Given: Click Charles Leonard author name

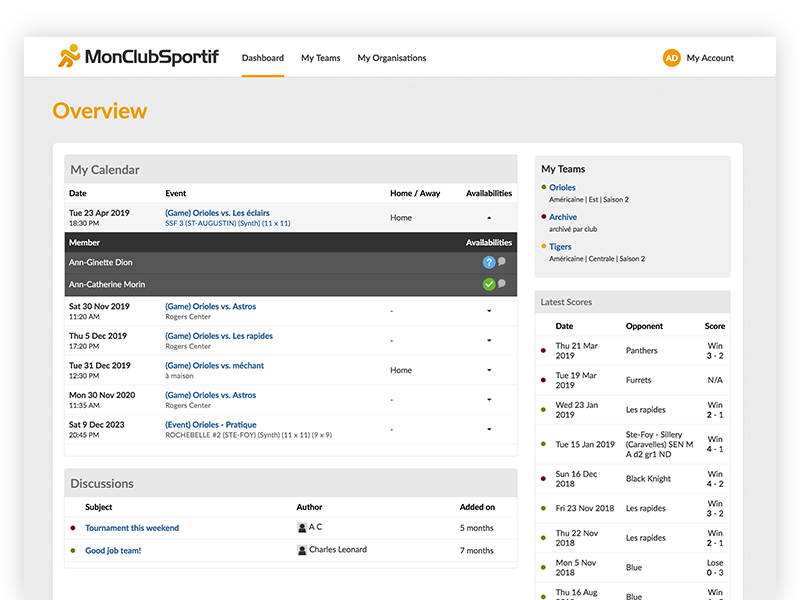Looking at the screenshot, I should point(338,549).
